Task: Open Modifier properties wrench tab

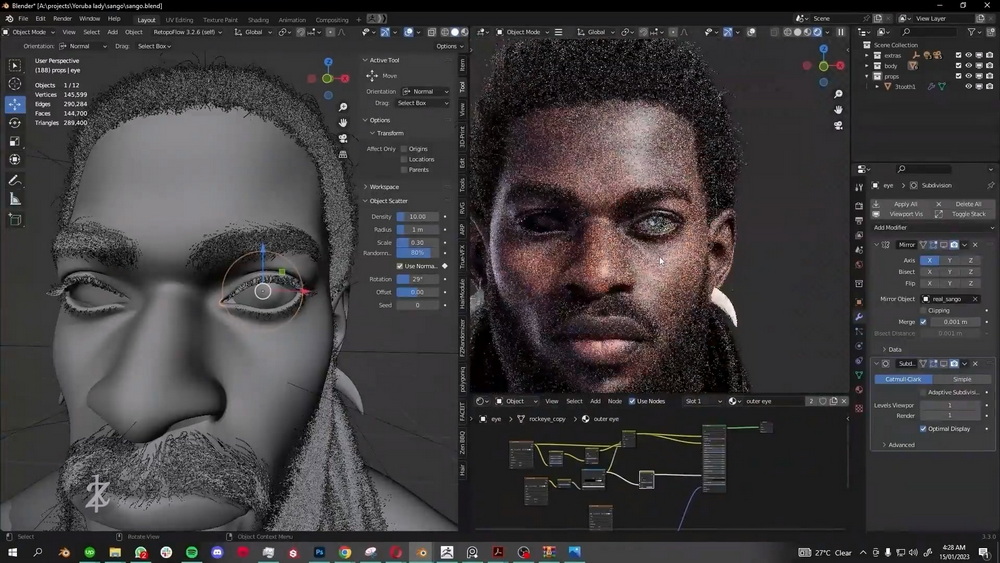Action: (859, 316)
